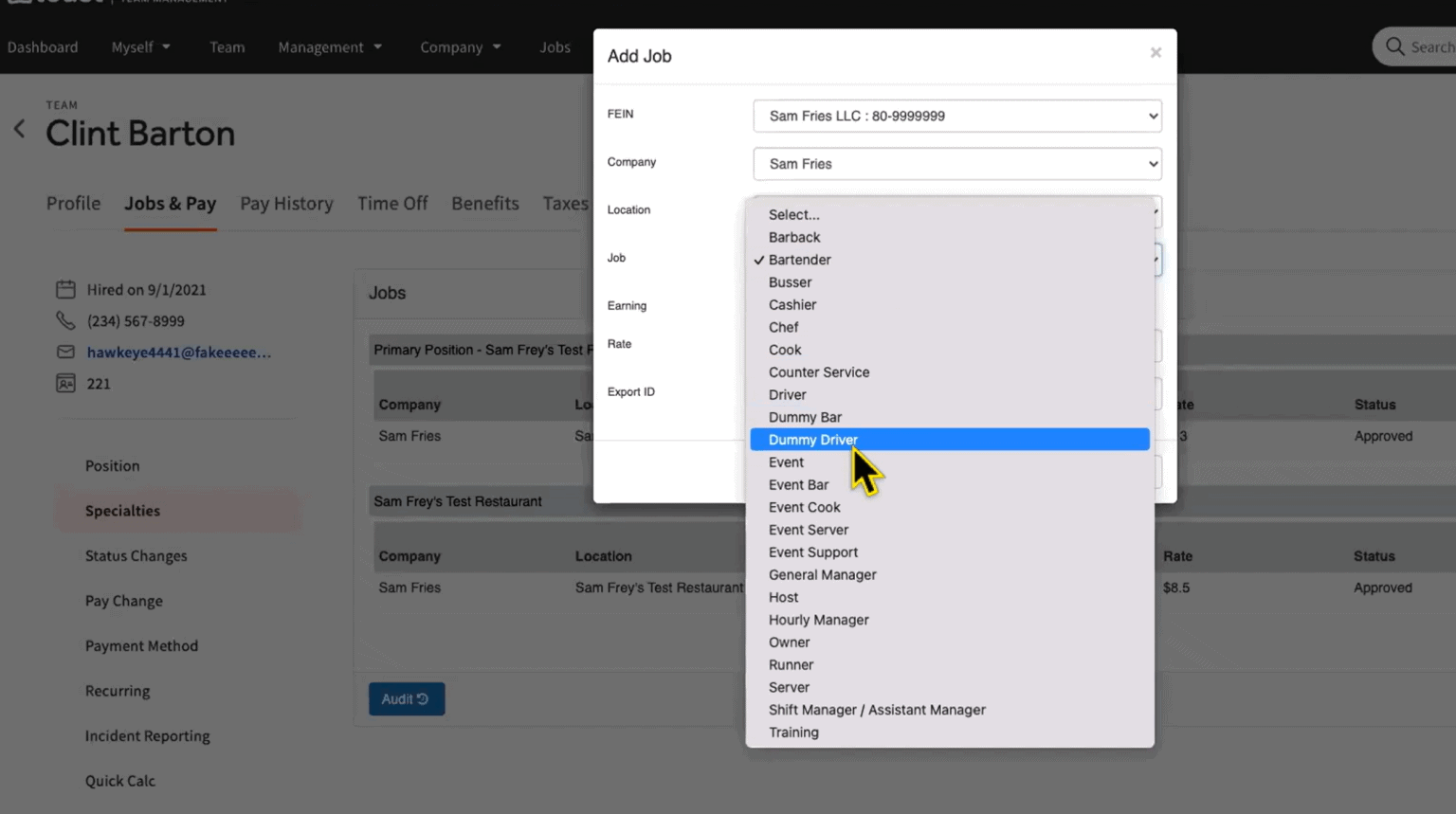Open the Company dropdown in Add Job
This screenshot has width=1456, height=814.
[956, 164]
